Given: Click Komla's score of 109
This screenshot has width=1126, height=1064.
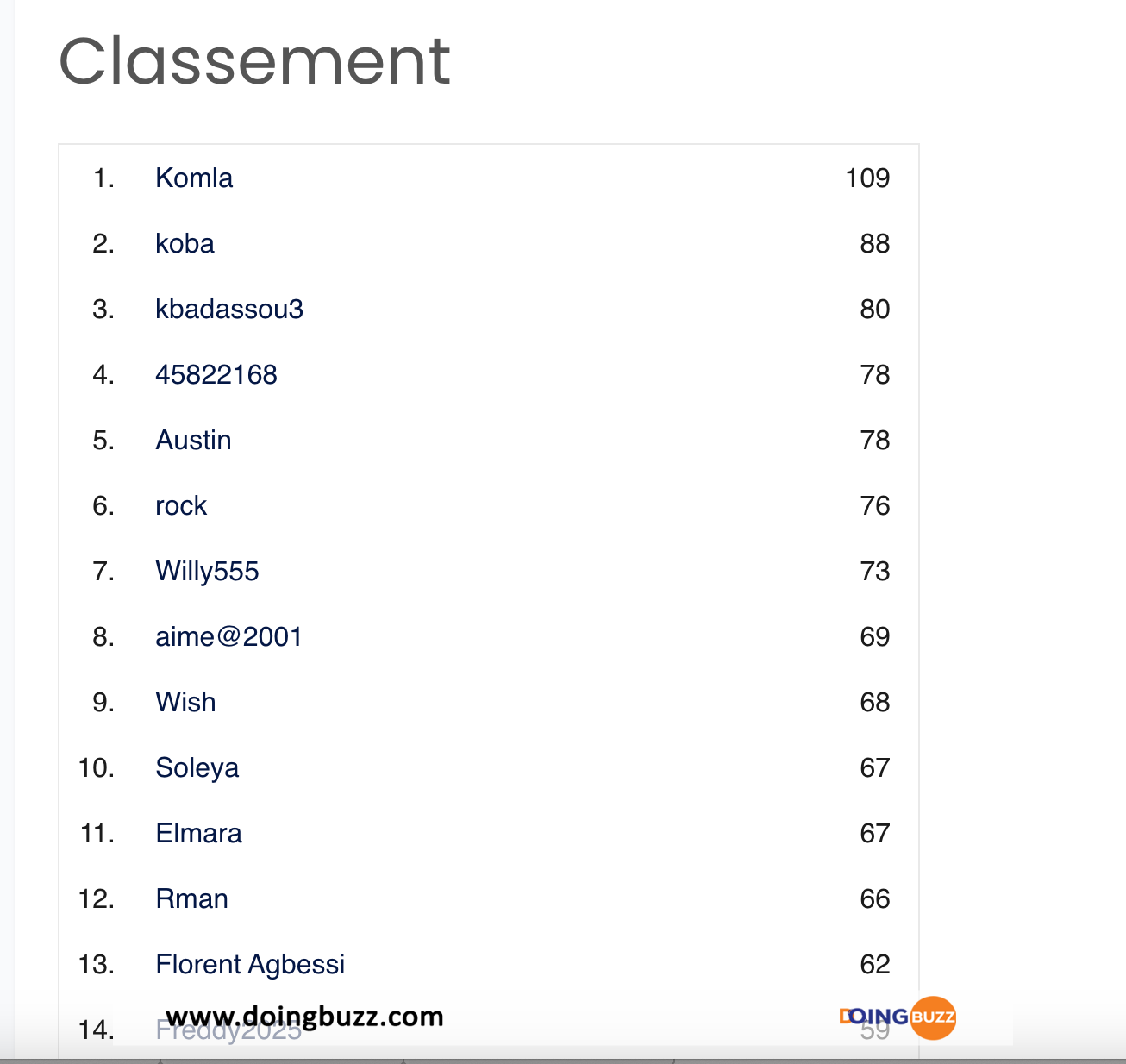Looking at the screenshot, I should (867, 178).
